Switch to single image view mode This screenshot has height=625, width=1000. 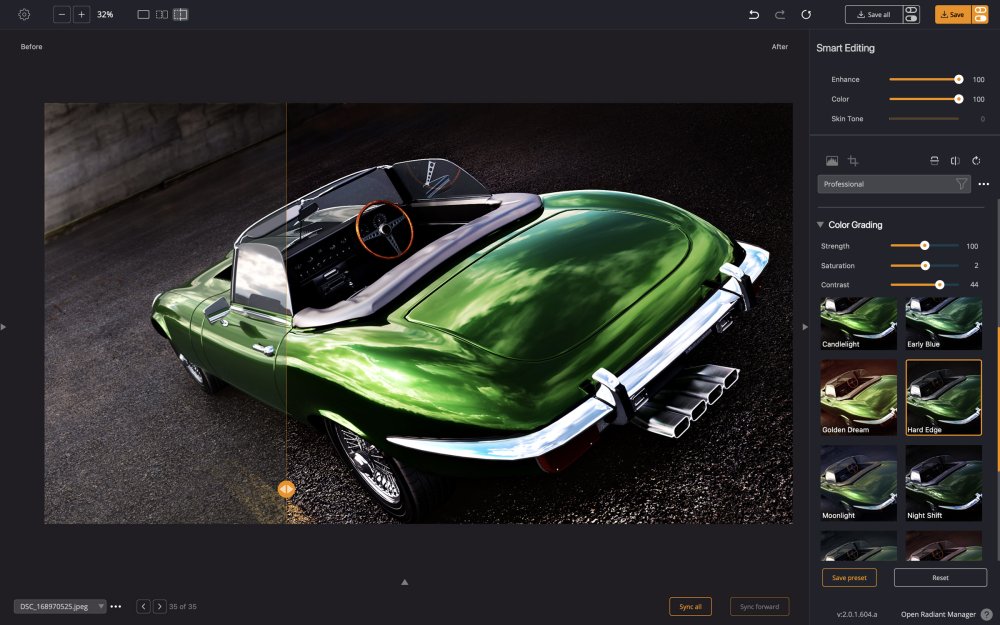[x=143, y=14]
